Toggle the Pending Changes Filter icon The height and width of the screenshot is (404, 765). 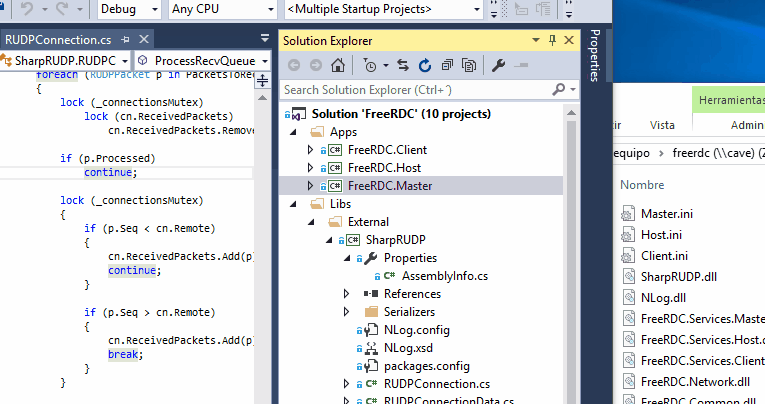370,65
